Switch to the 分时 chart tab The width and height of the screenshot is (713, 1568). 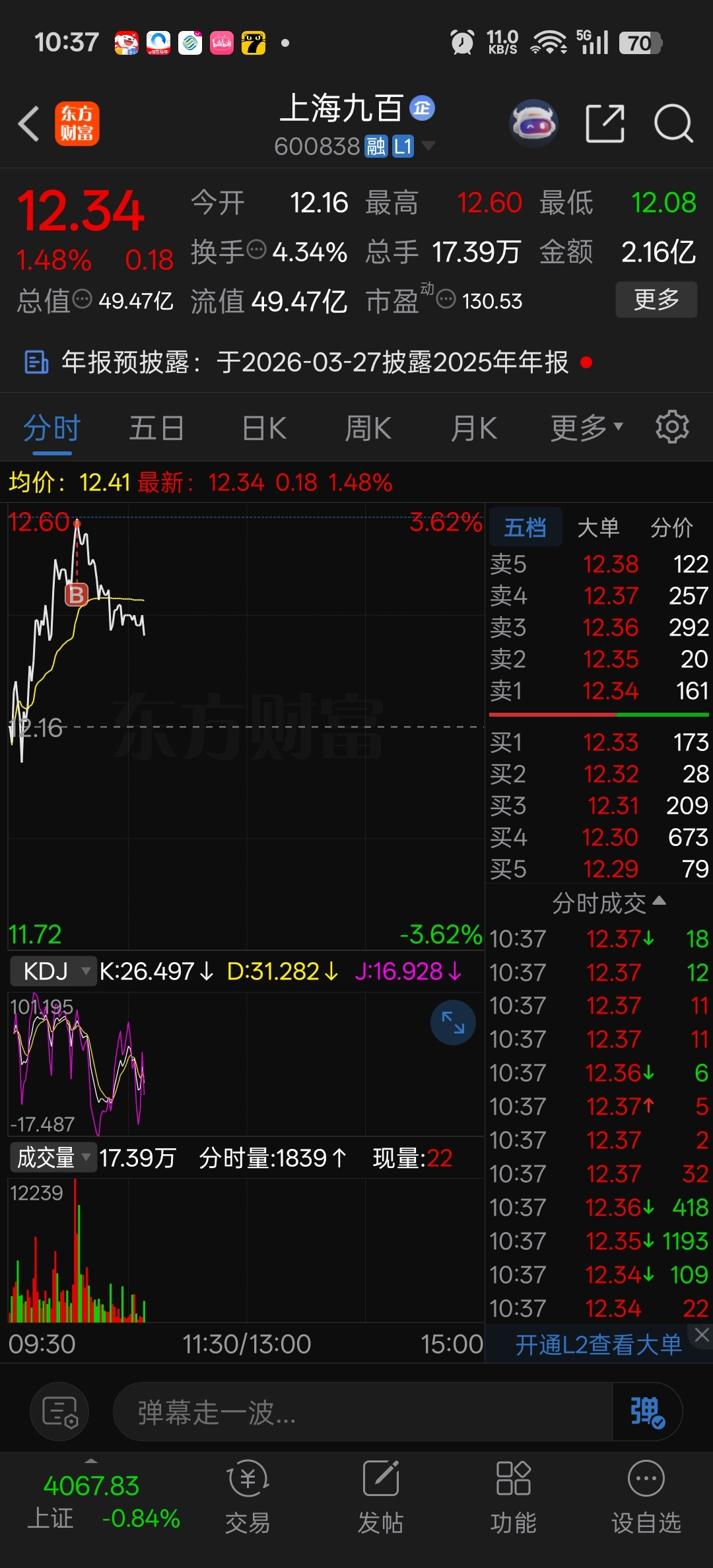click(52, 428)
